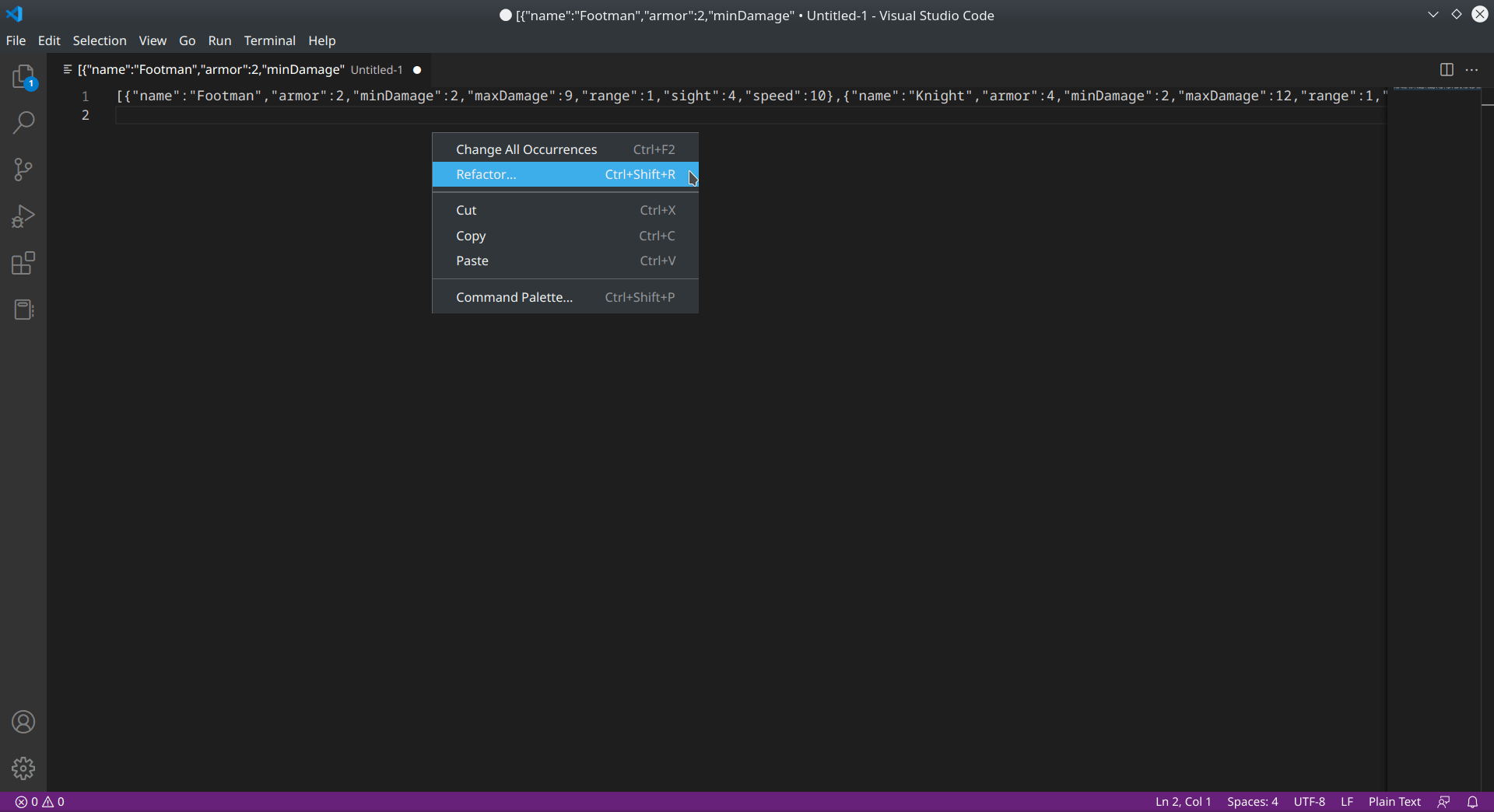The height and width of the screenshot is (812, 1494).
Task: Click the errors and warnings indicator
Action: 37,801
